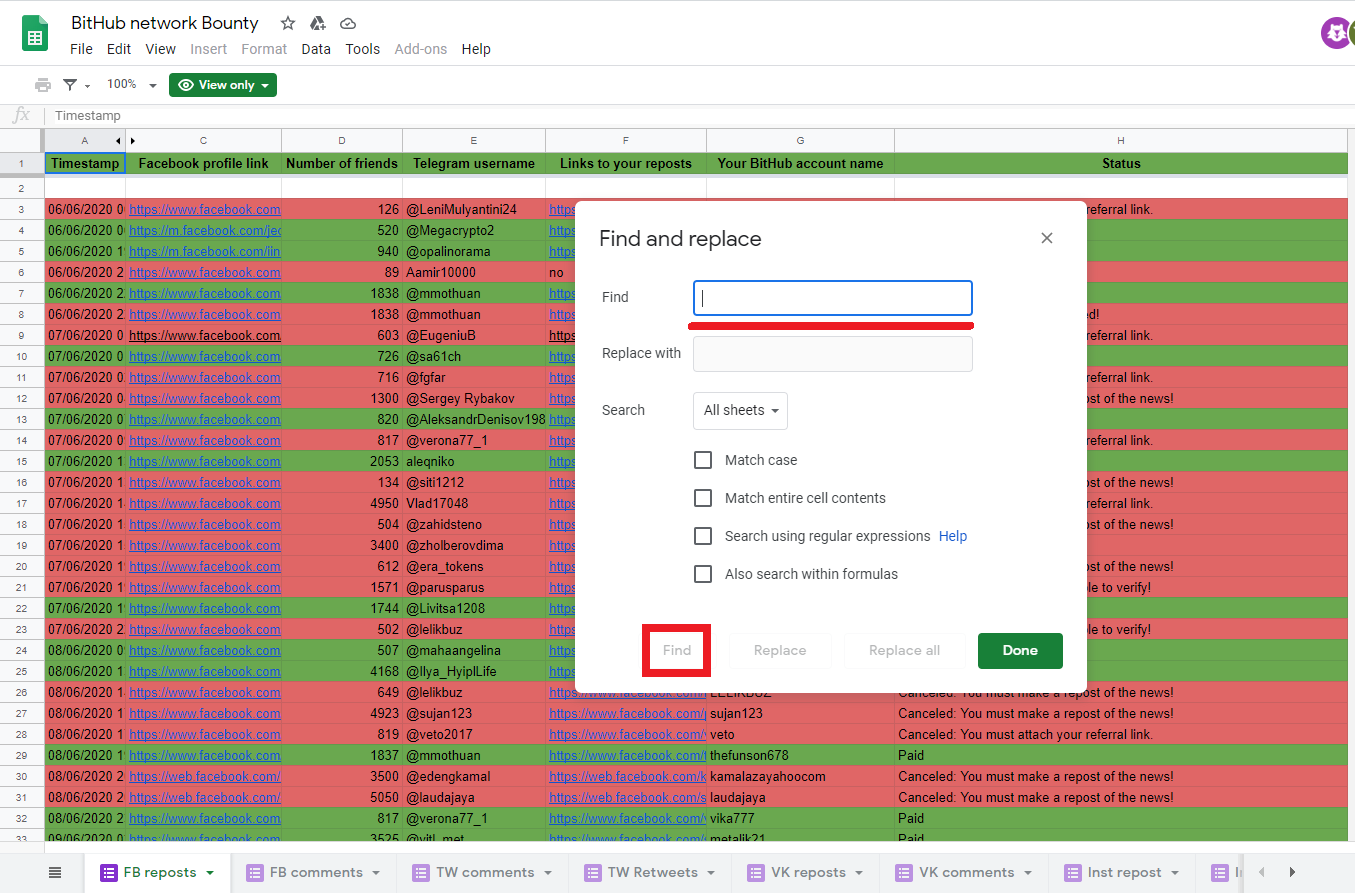Select the row 15 number header
The width and height of the screenshot is (1355, 893).
coord(22,462)
